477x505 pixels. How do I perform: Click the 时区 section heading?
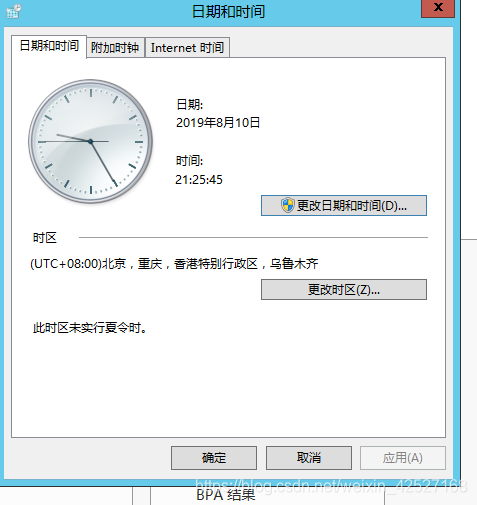[x=45, y=238]
